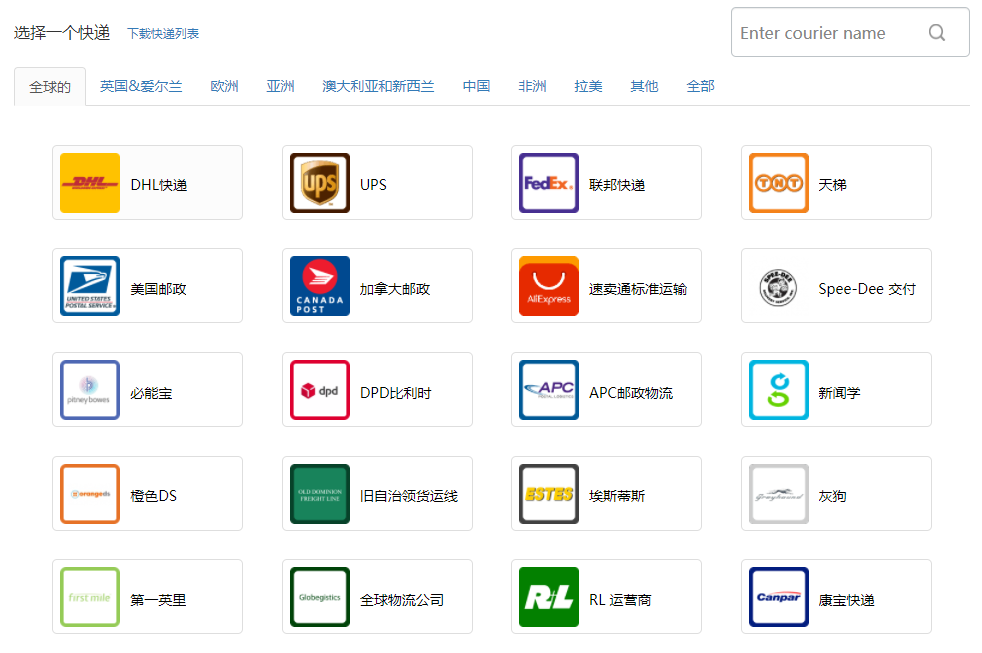
Task: Choose the USPS eagle logo
Action: [x=90, y=286]
